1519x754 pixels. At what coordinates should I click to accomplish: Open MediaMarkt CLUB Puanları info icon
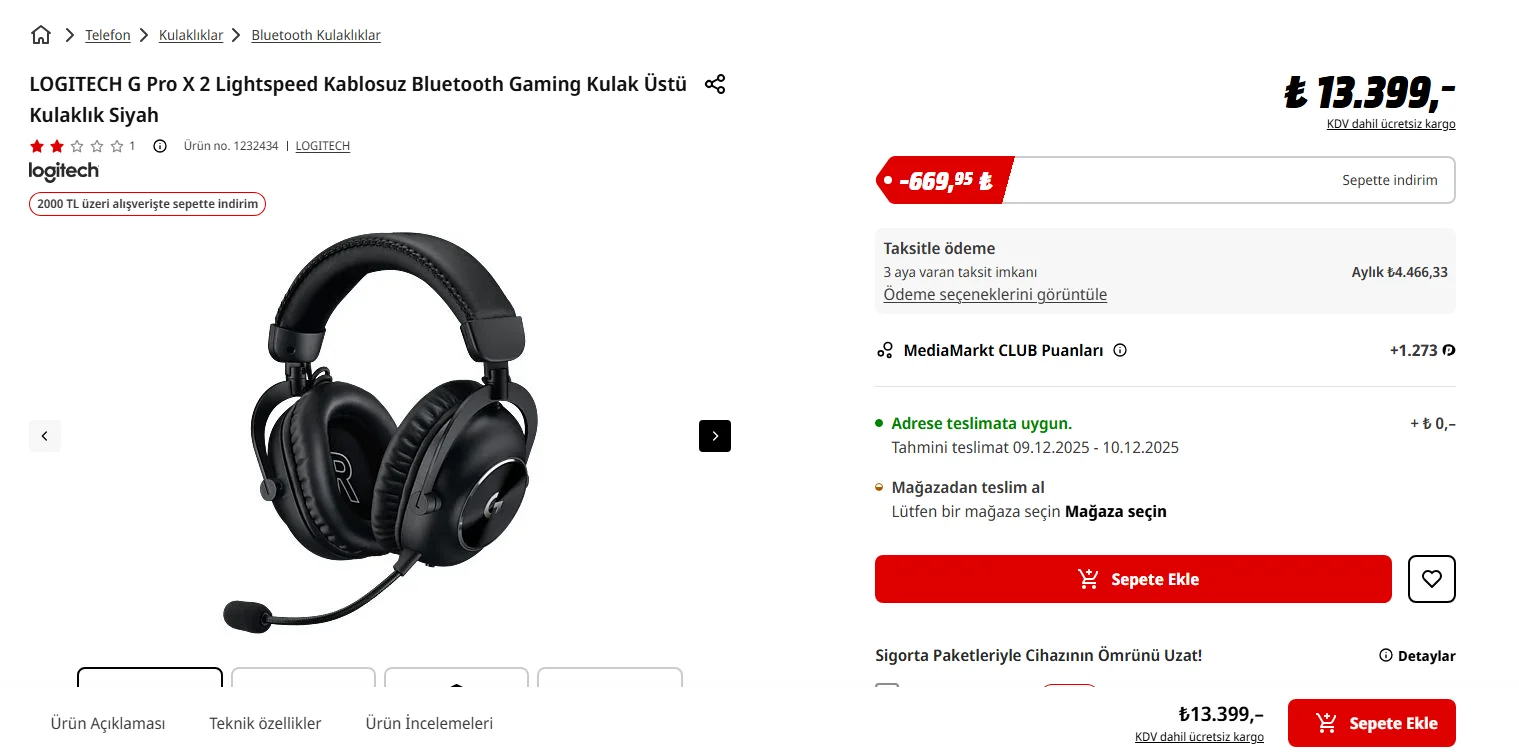(x=1120, y=351)
